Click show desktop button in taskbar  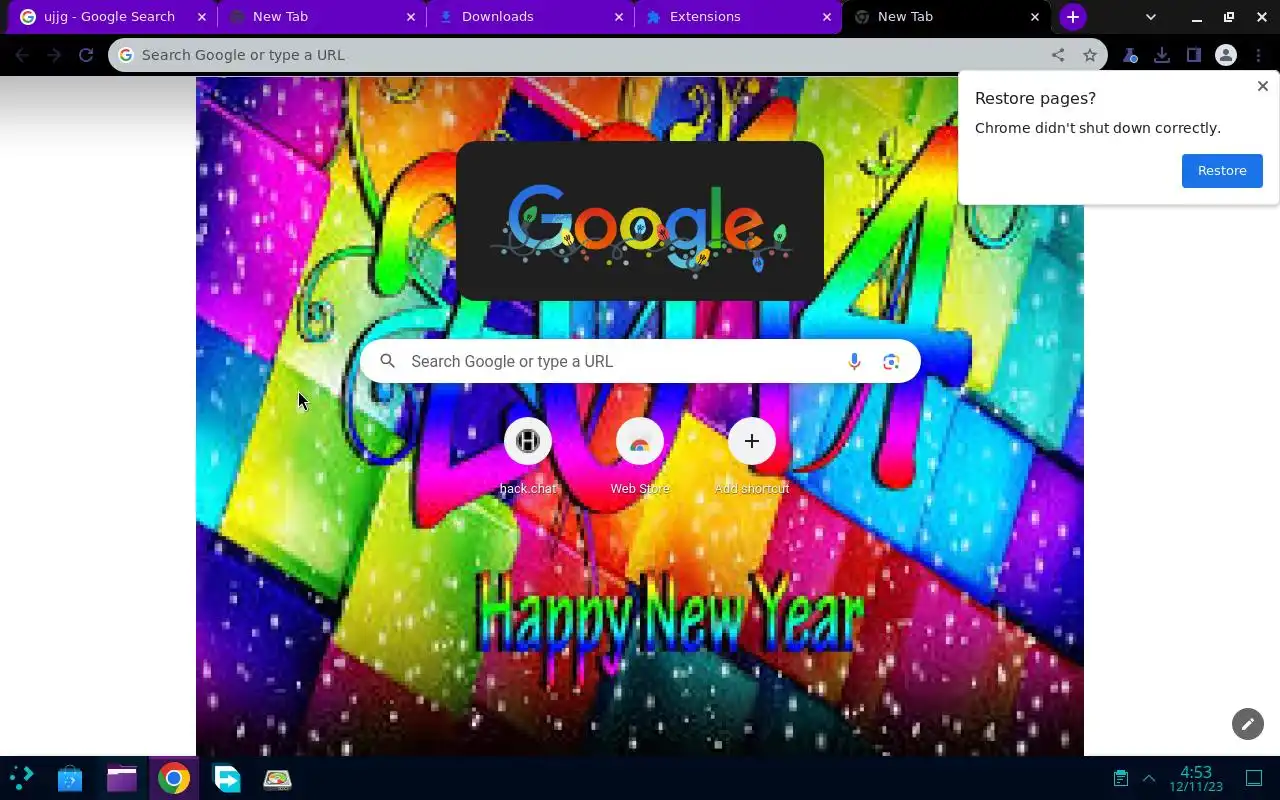(1254, 778)
